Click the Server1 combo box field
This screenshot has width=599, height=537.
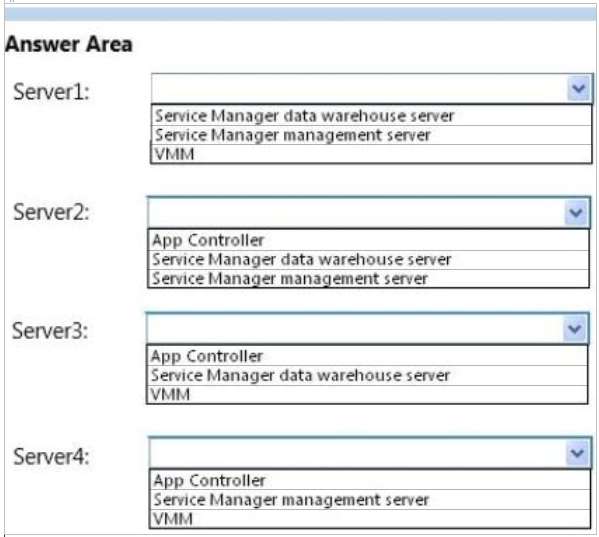(372, 89)
